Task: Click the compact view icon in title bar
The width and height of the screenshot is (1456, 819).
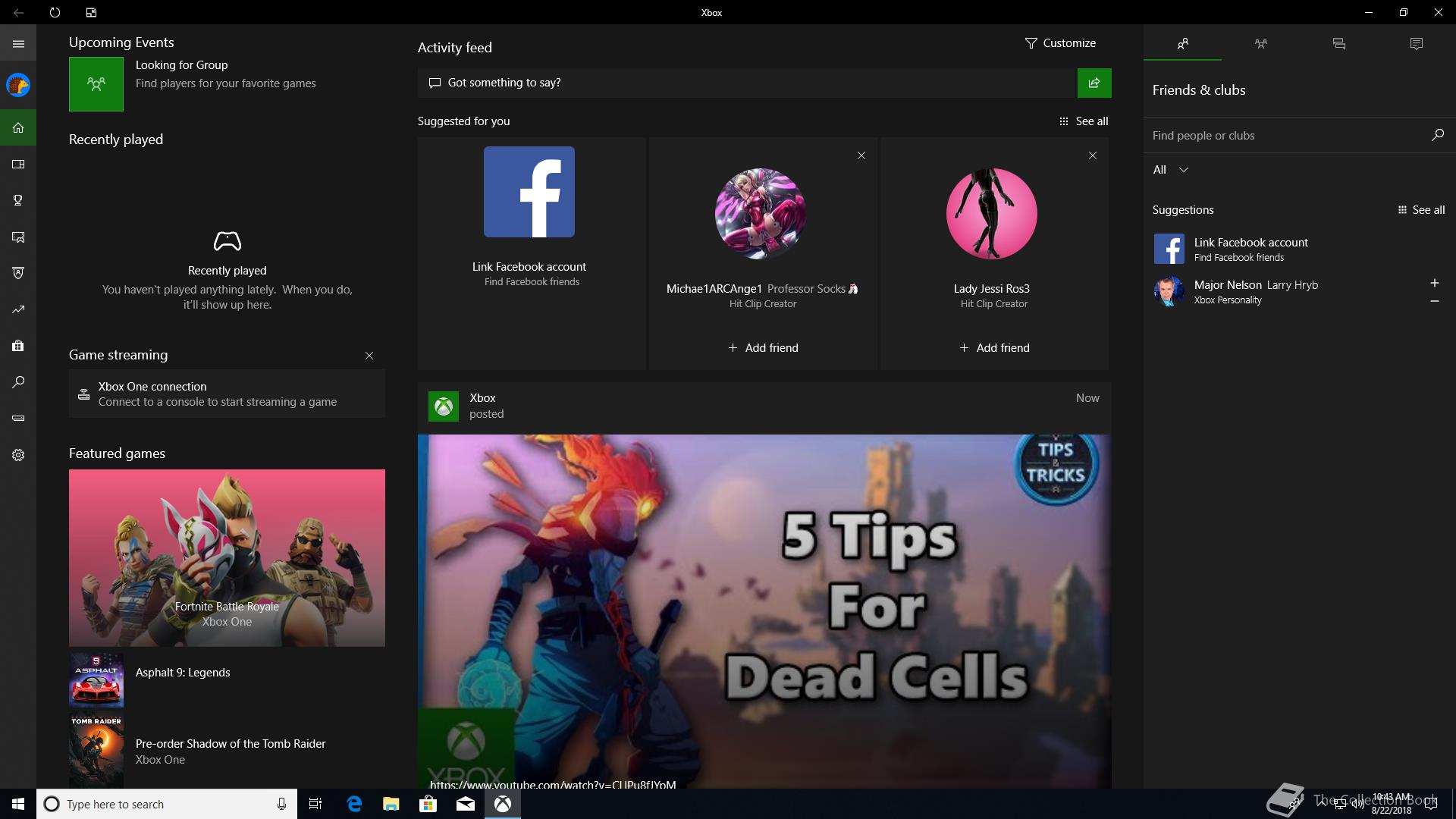Action: [x=91, y=12]
